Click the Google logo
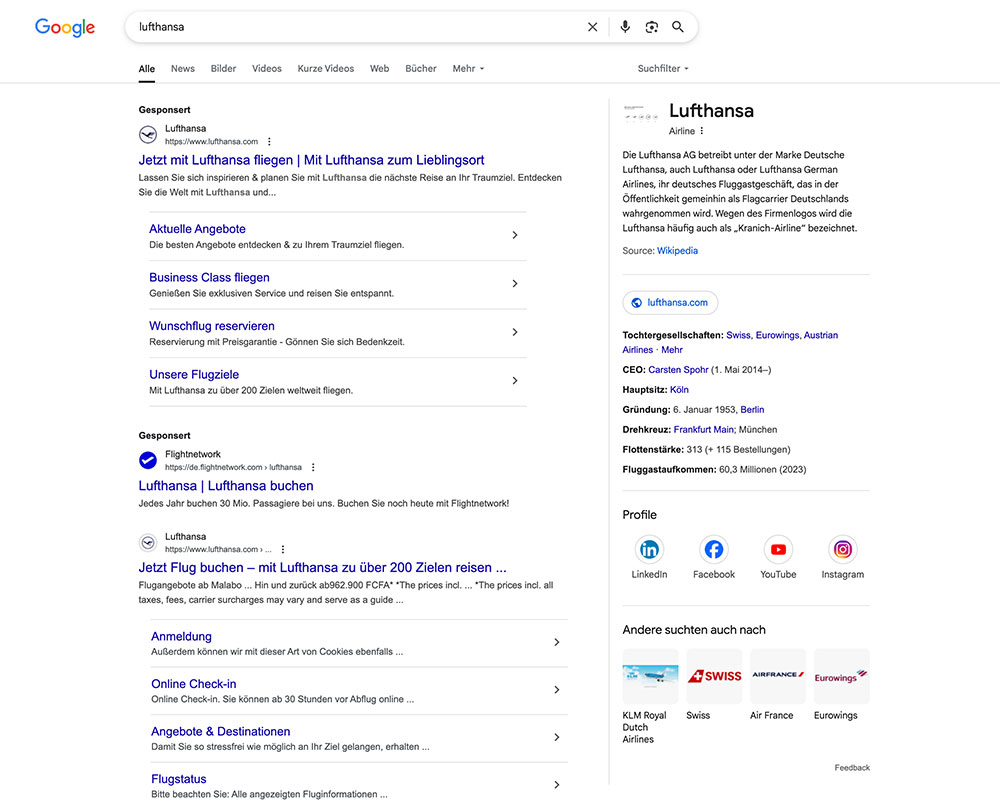1000x811 pixels. pyautogui.click(x=65, y=27)
